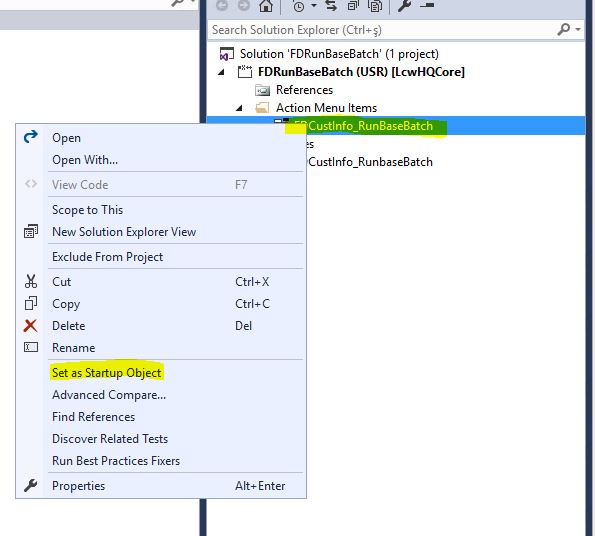This screenshot has height=536, width=595.
Task: Click the Home icon in Solution Explorer toolbar
Action: (266, 5)
